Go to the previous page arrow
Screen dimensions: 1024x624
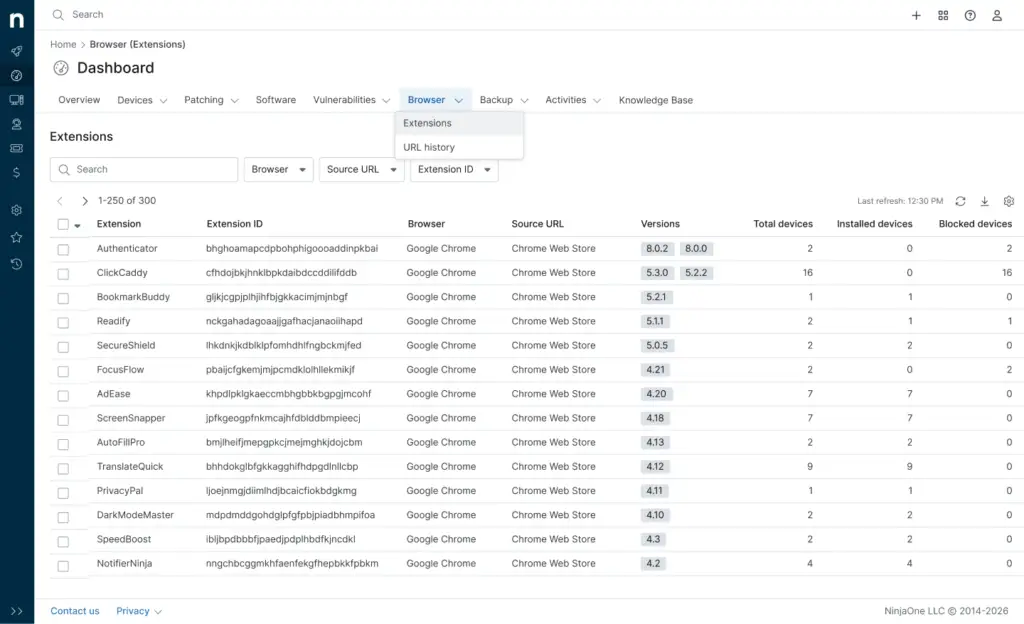[60, 201]
